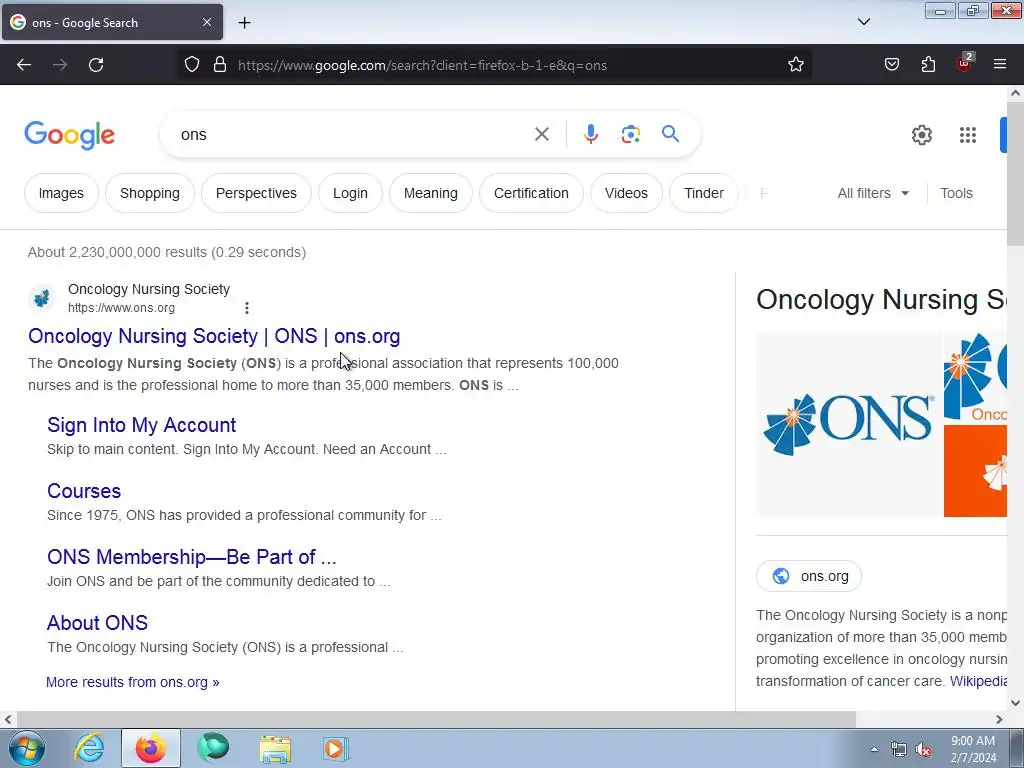Go back to the previous page
This screenshot has width=1024, height=768.
tap(24, 65)
